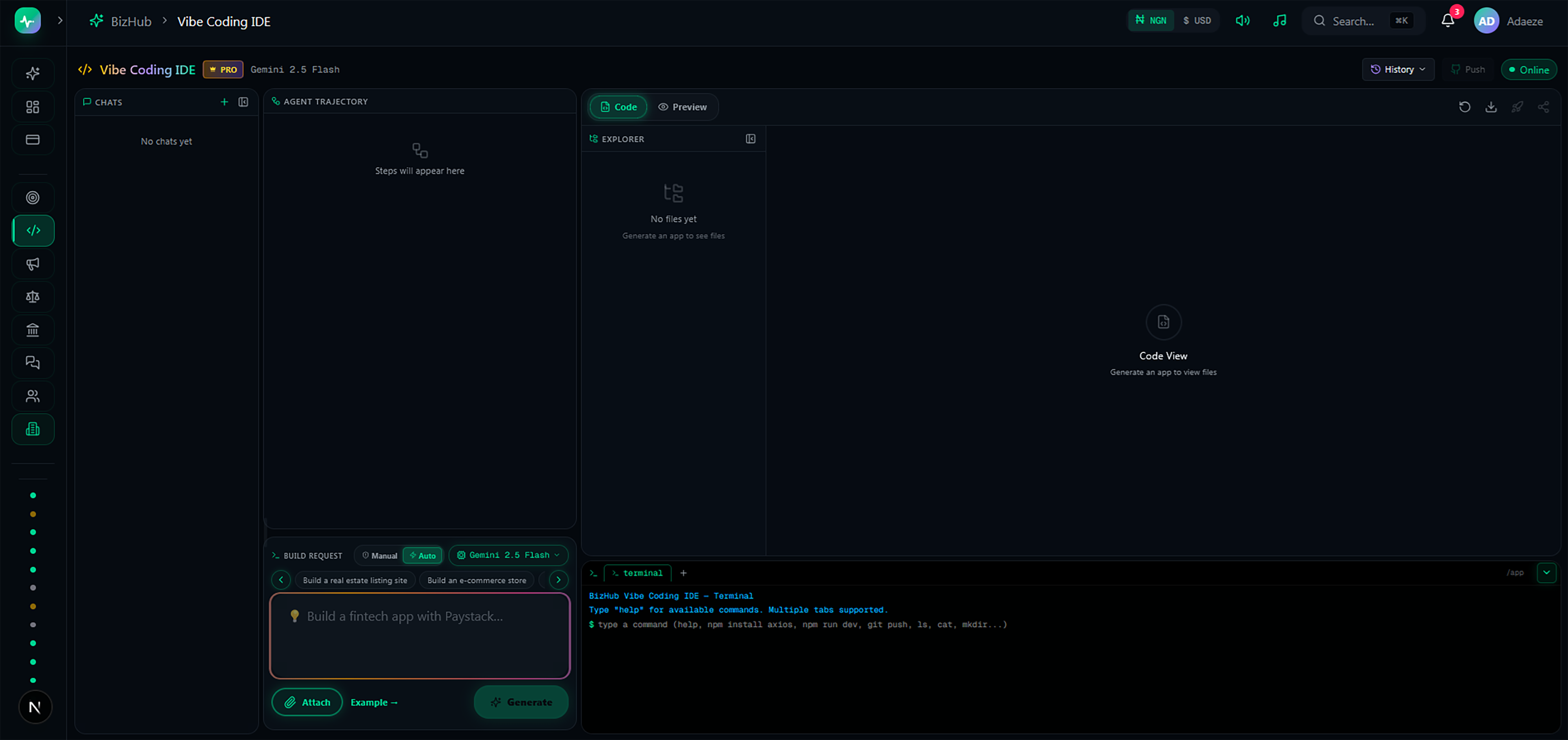Focus the build request text box
This screenshot has height=740, width=1568.
tap(420, 636)
